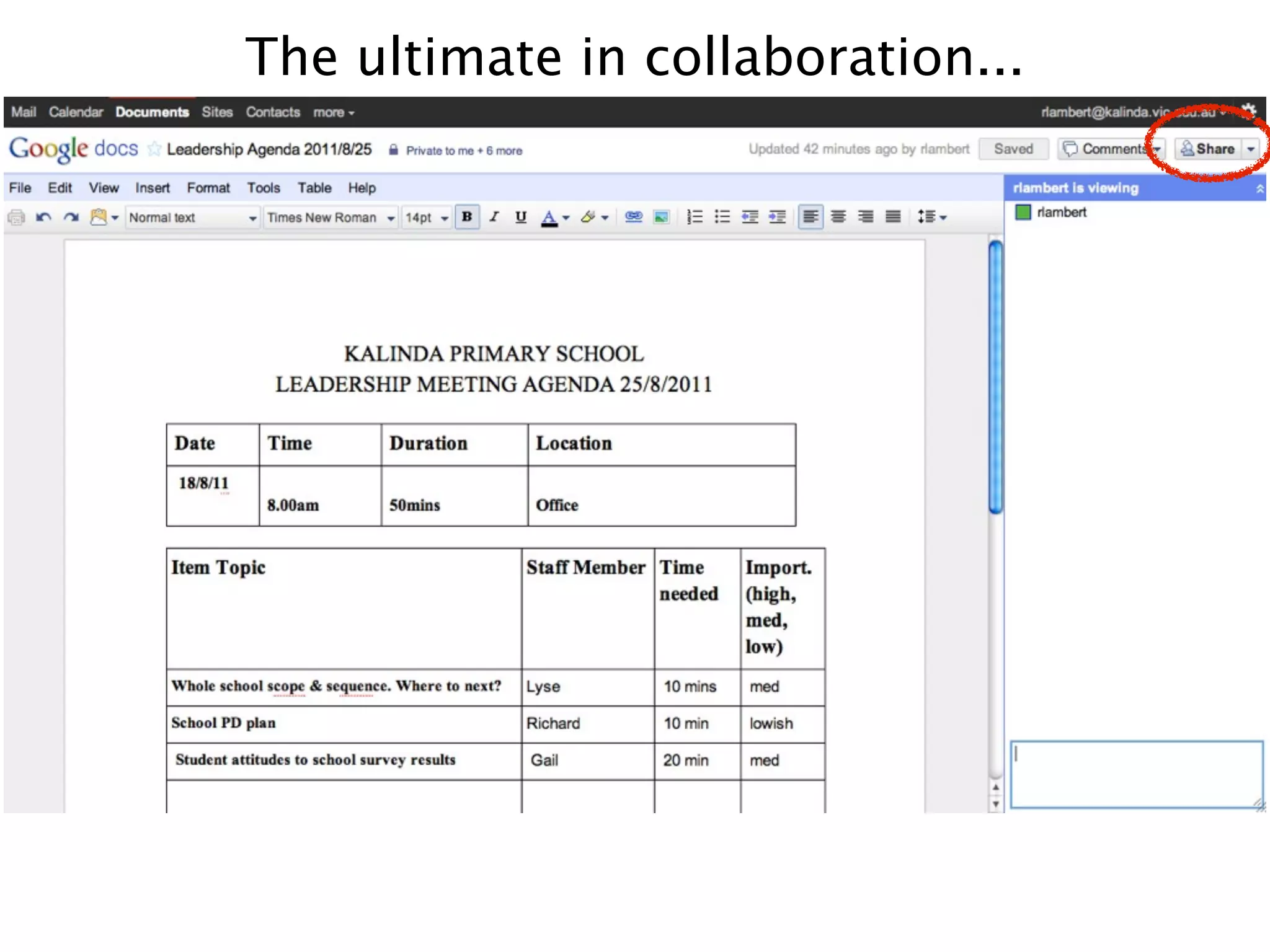Viewport: 1270px width, 952px height.
Task: Click the web clipboard icon
Action: pos(98,217)
